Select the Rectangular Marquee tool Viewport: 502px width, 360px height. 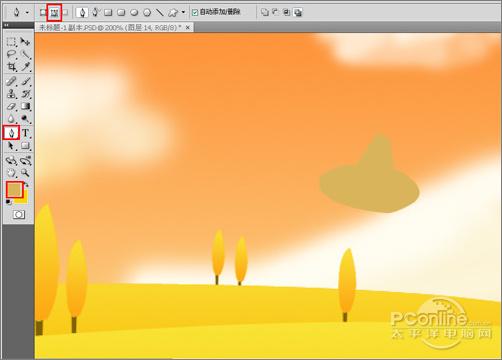pos(11,42)
